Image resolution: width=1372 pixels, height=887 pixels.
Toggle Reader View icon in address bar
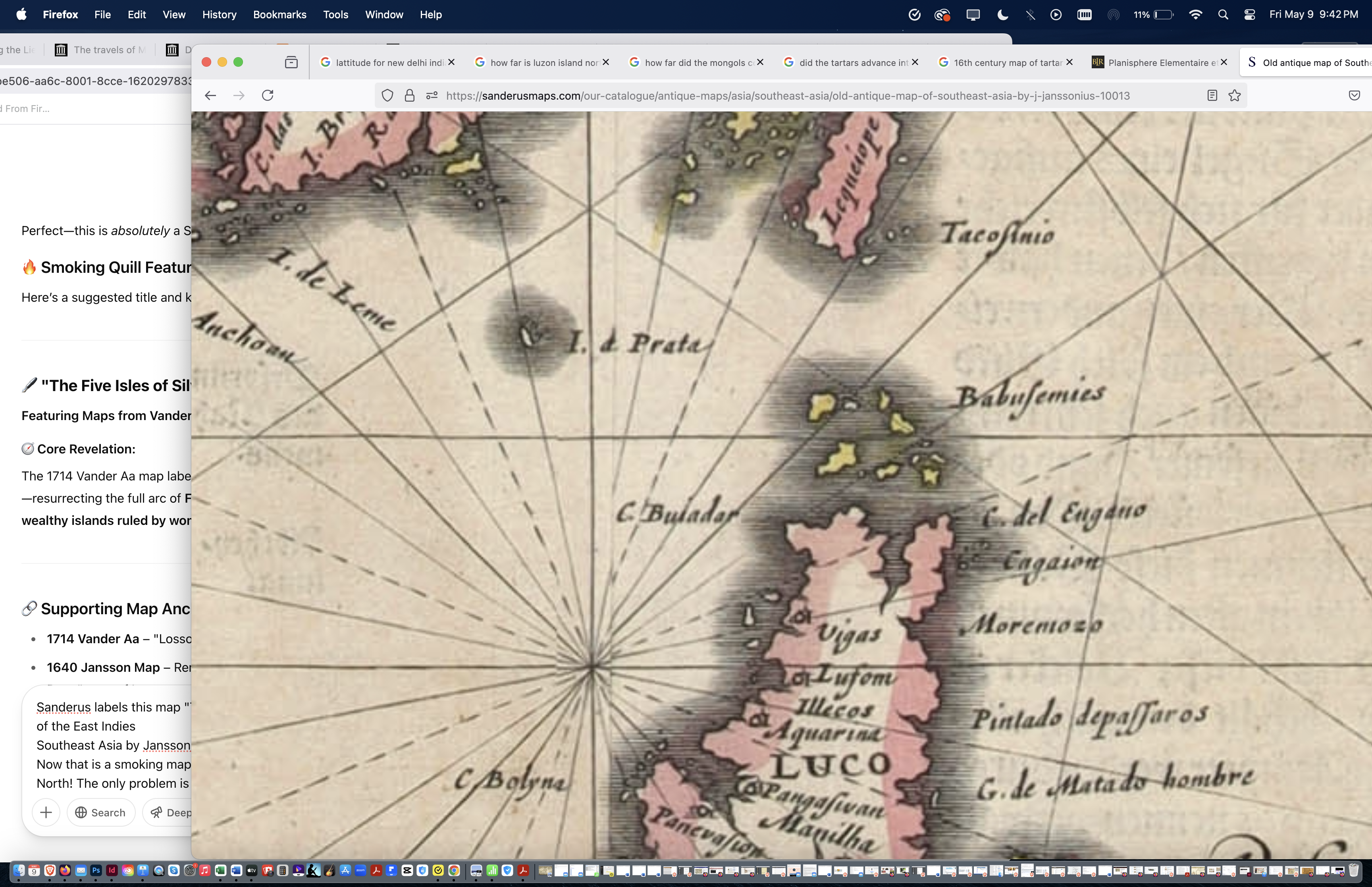coord(1212,96)
